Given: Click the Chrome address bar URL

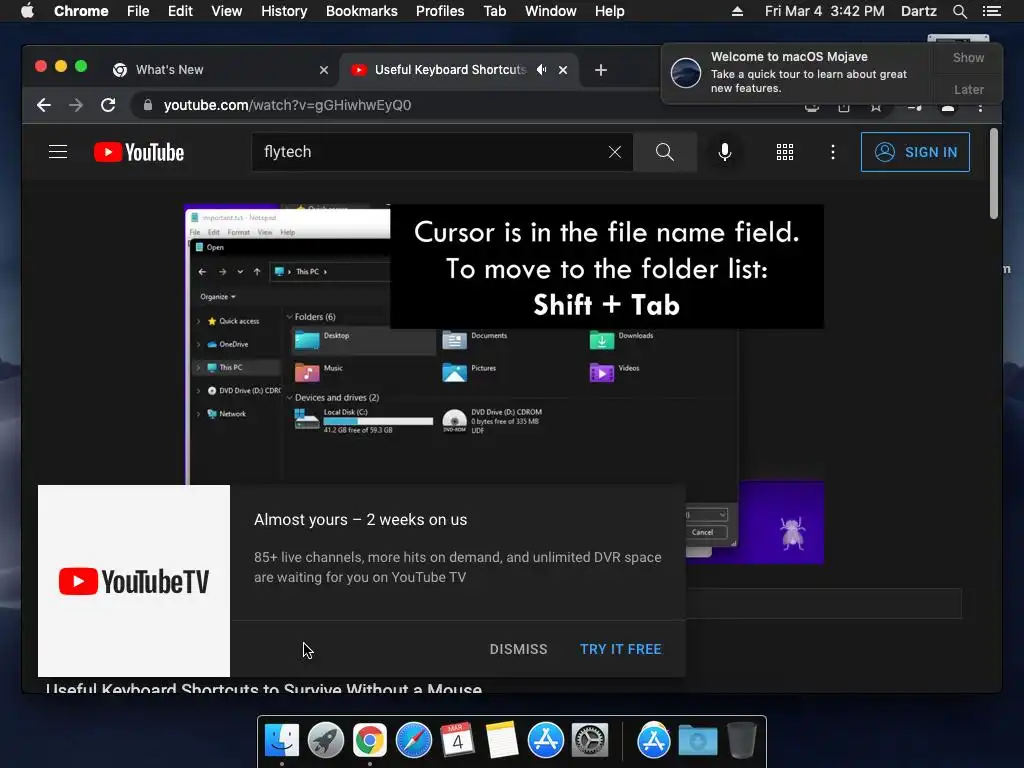Looking at the screenshot, I should click(x=287, y=105).
